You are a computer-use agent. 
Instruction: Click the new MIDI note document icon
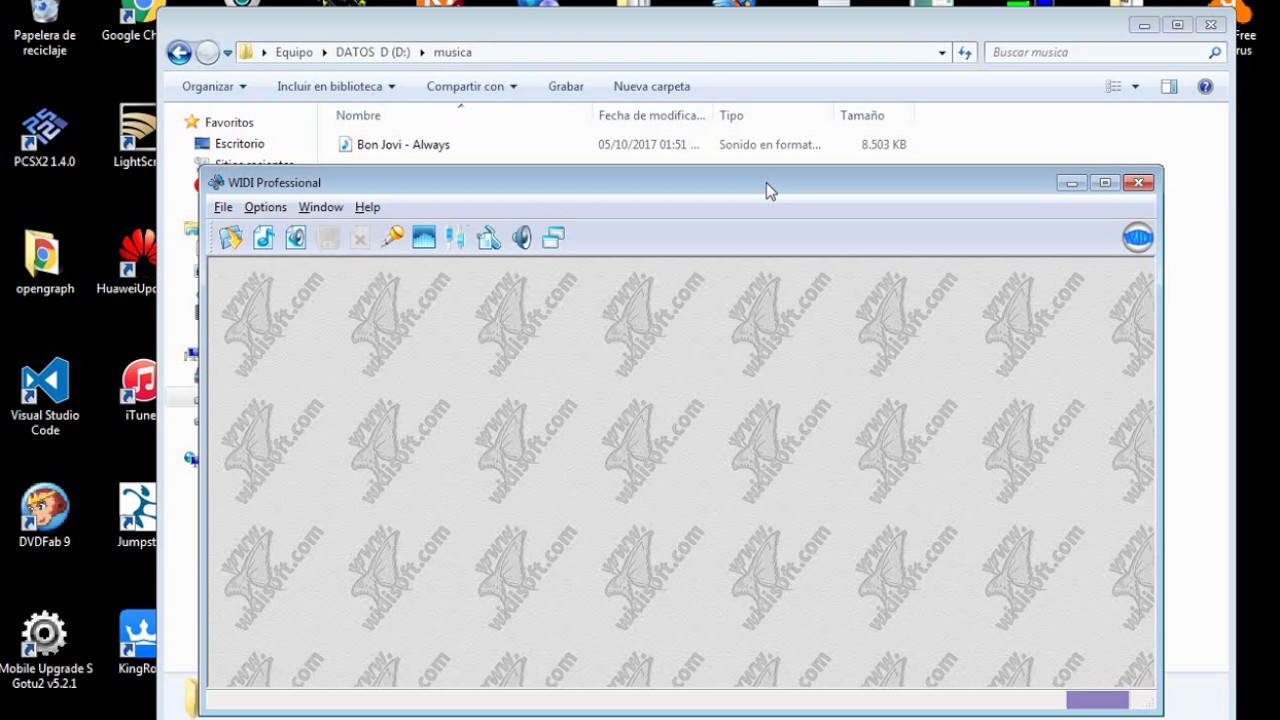tap(264, 238)
